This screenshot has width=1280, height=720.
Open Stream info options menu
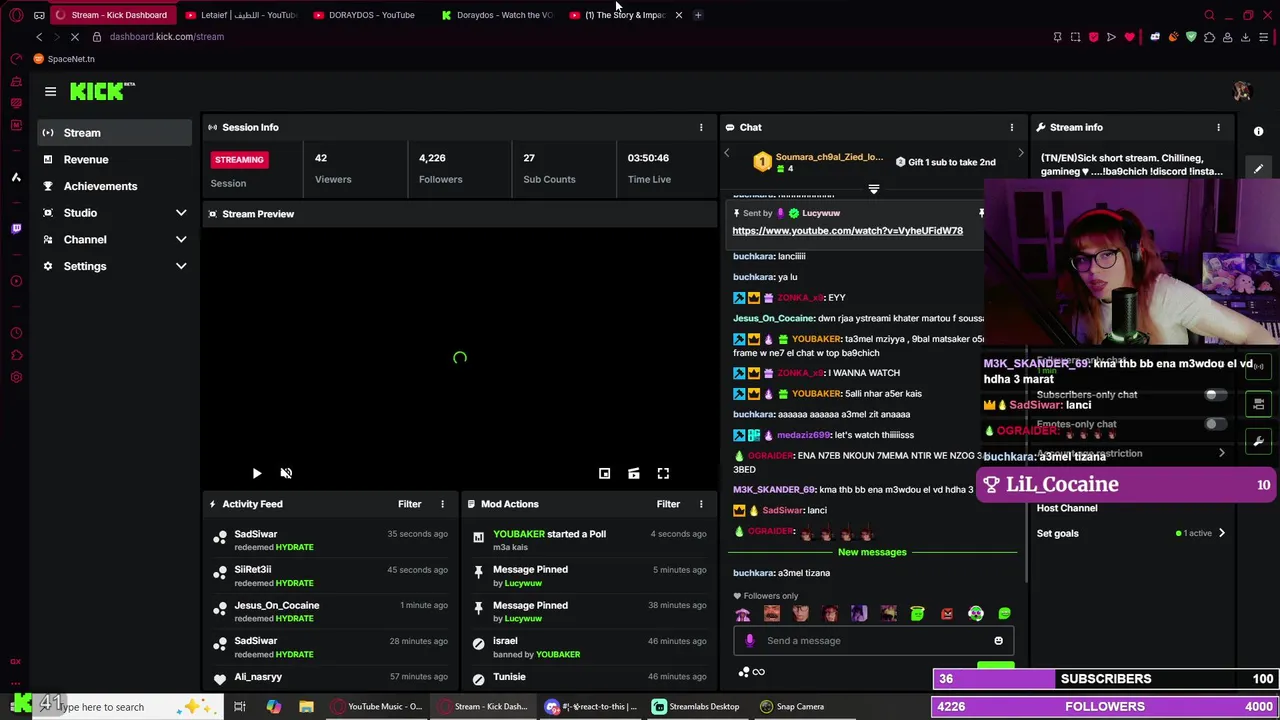[1218, 127]
